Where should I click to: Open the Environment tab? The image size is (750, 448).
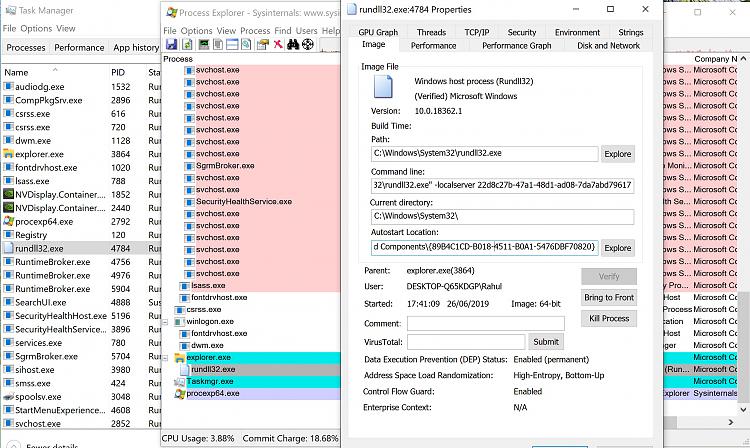[577, 32]
